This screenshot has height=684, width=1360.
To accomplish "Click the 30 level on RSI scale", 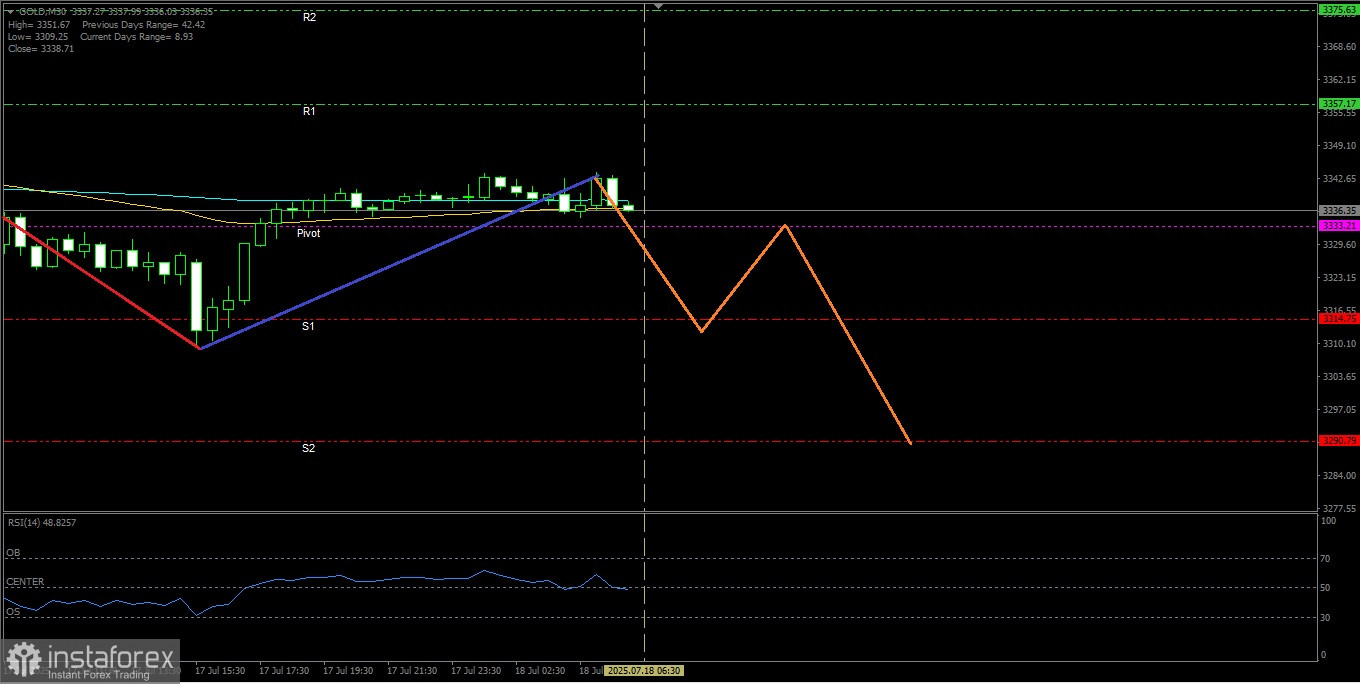I will coord(1327,617).
